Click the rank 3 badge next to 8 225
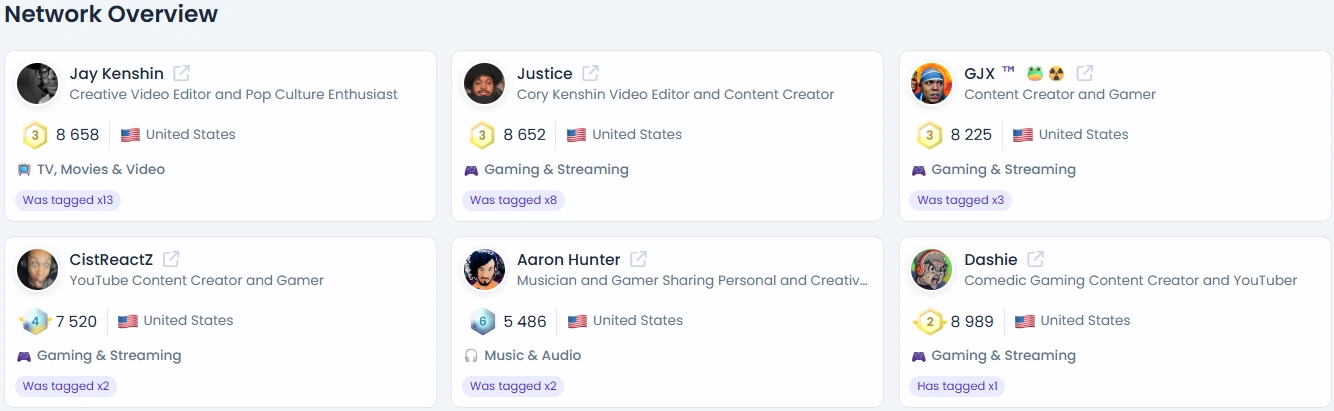The width and height of the screenshot is (1334, 411). click(x=930, y=135)
